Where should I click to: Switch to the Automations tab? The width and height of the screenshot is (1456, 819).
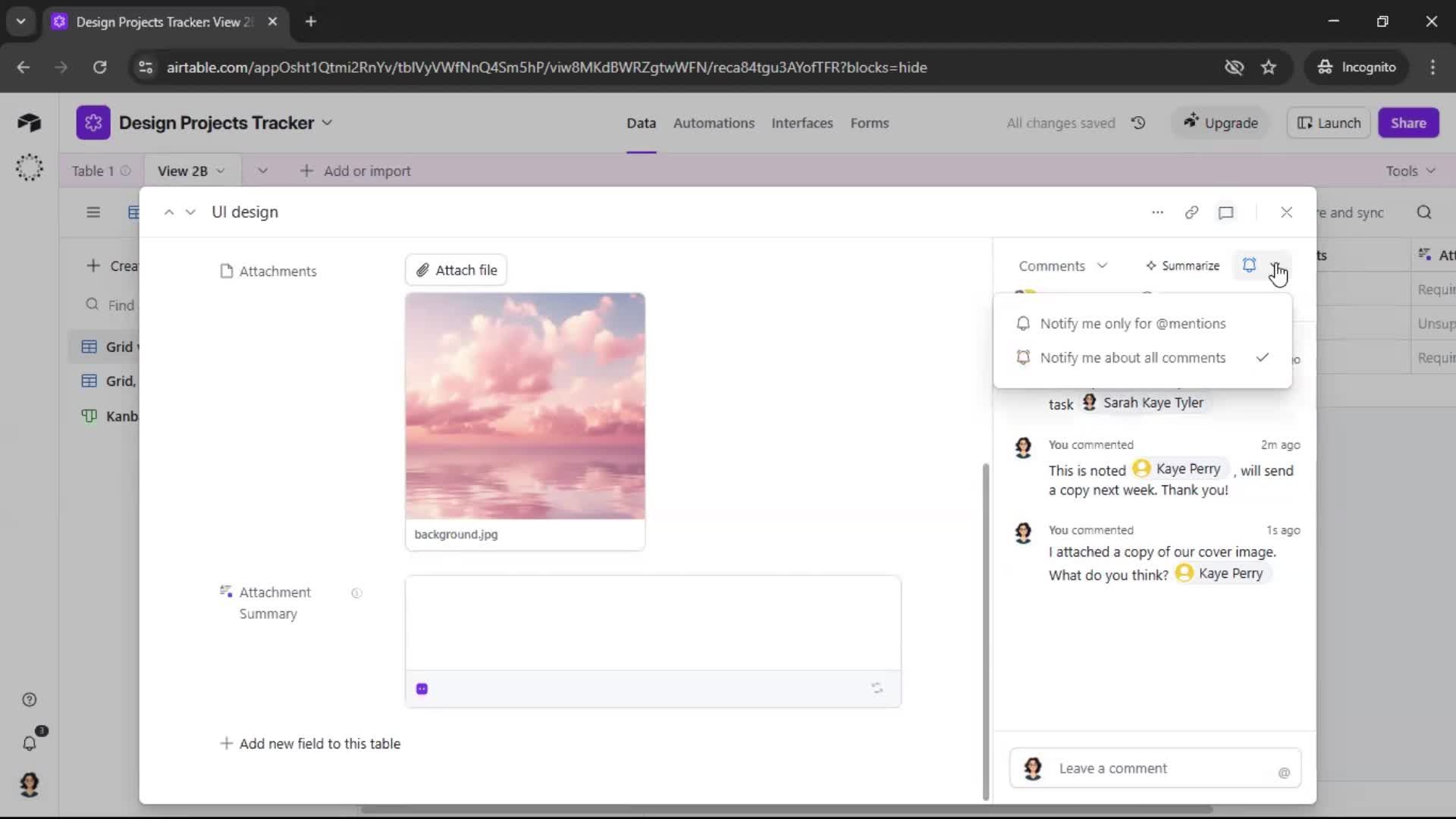[714, 123]
